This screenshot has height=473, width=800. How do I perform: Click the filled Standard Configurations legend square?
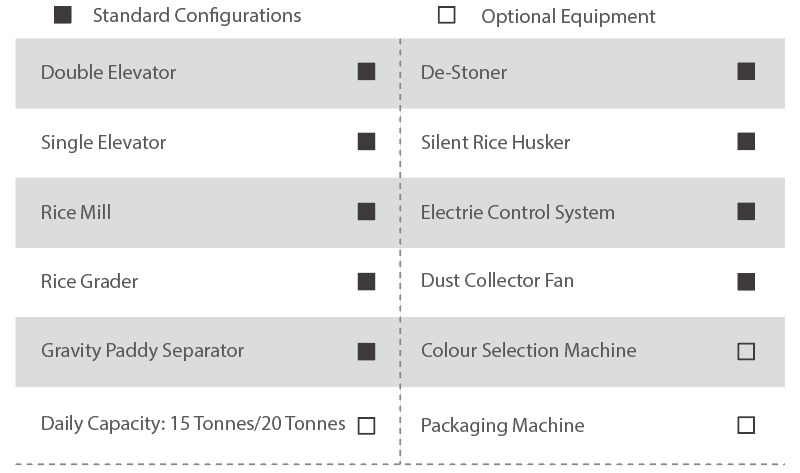[62, 16]
